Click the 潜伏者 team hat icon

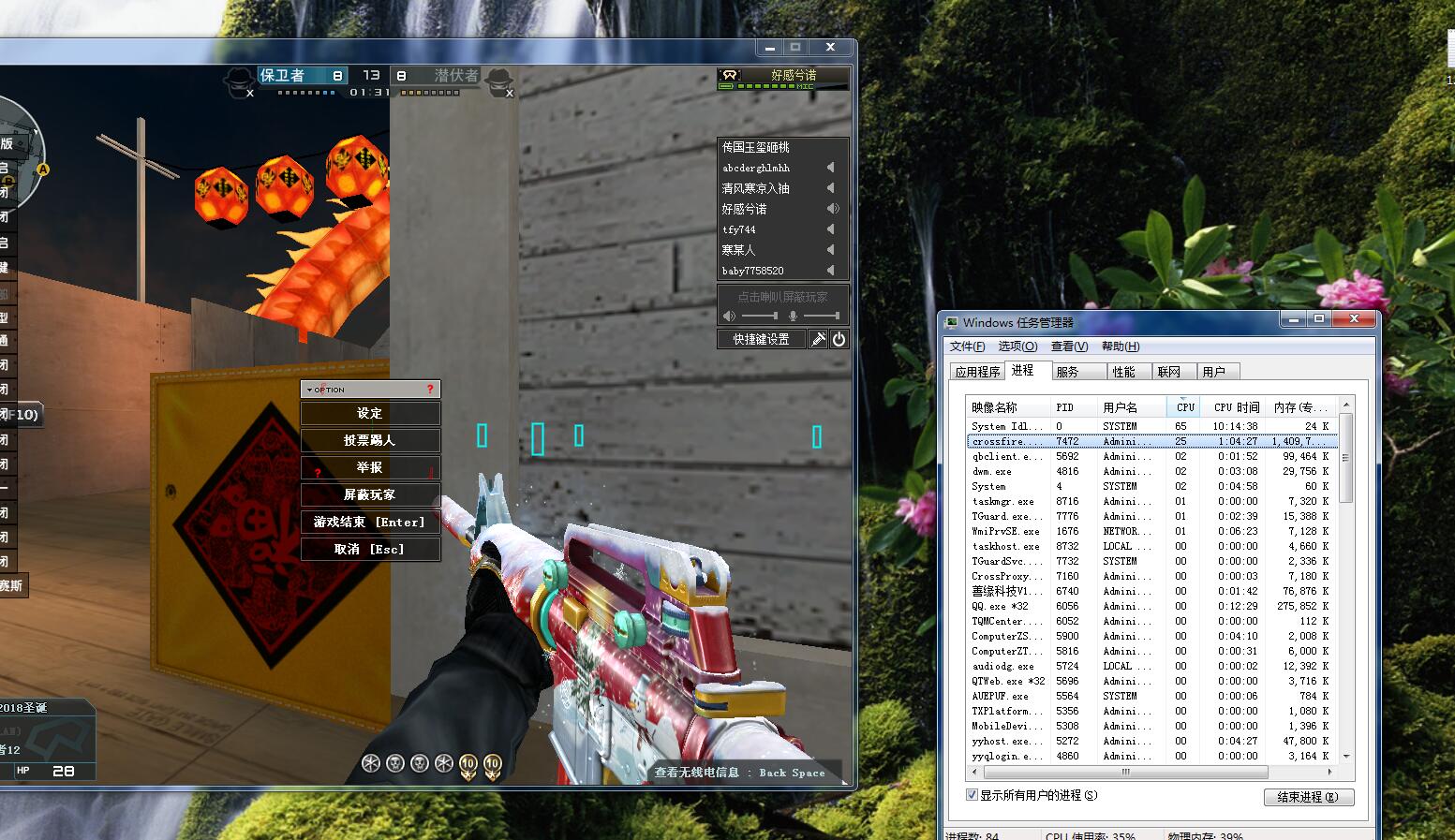tap(500, 81)
